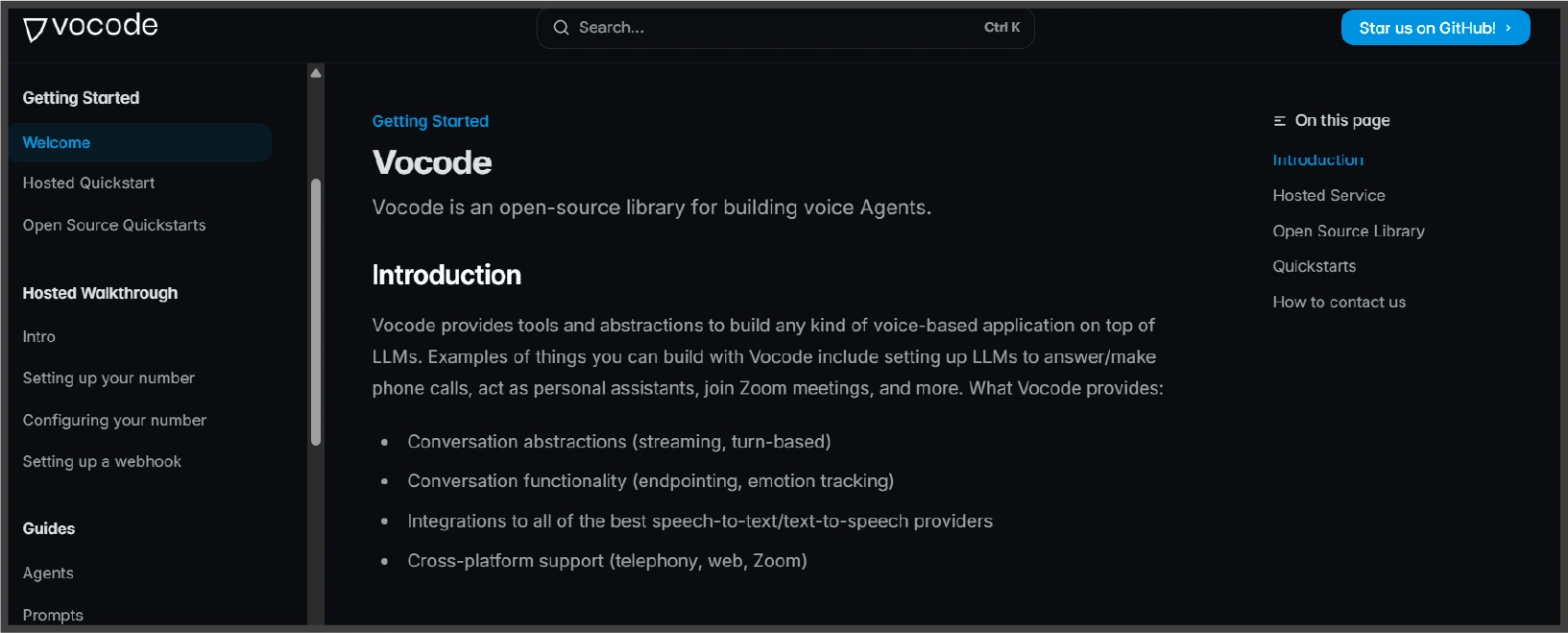This screenshot has height=633, width=1568.
Task: Select the On this page outline icon
Action: [1278, 120]
